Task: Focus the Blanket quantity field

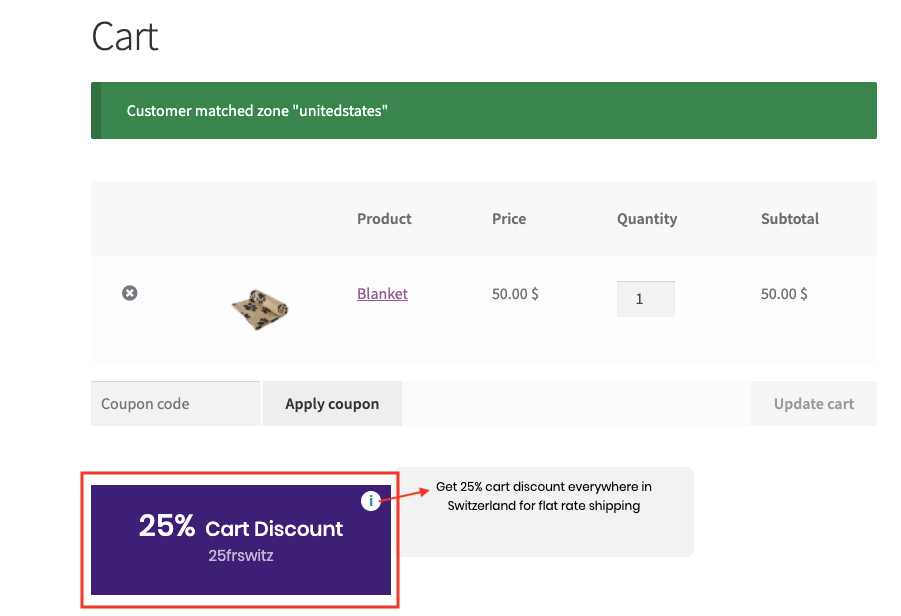Action: [x=645, y=299]
